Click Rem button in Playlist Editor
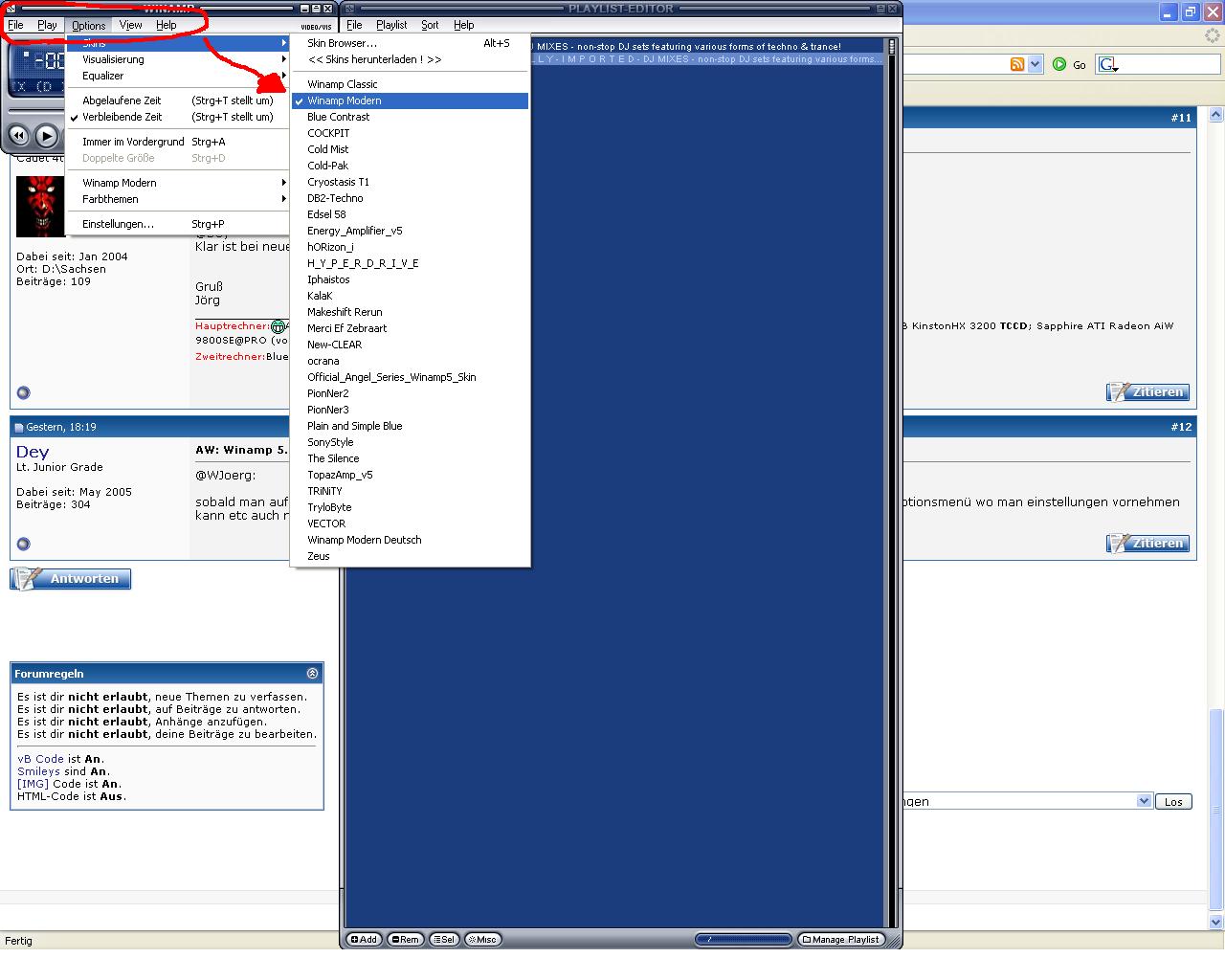Image resolution: width=1225 pixels, height=980 pixels. 405,940
